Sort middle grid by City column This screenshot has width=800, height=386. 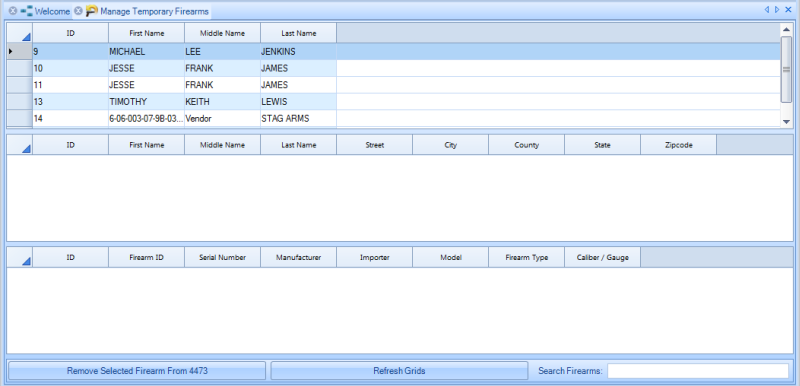click(x=451, y=145)
